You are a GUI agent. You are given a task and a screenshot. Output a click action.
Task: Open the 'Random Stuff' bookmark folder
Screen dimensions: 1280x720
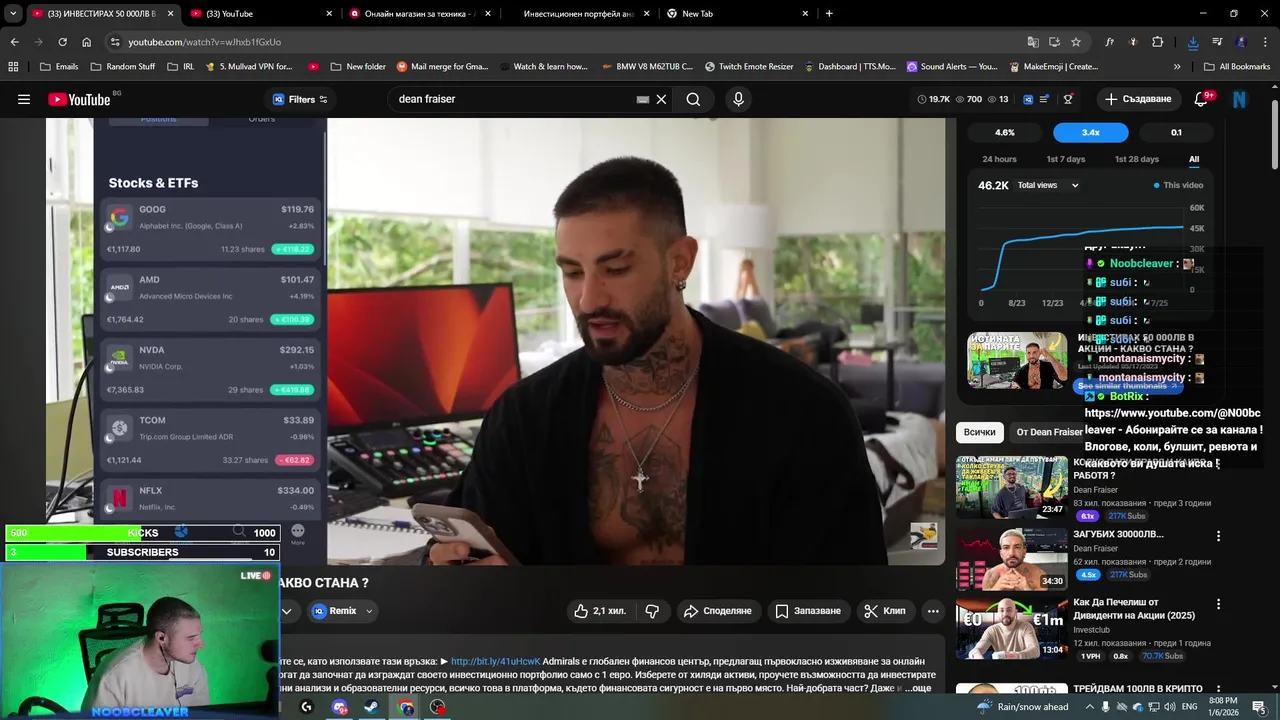(x=122, y=66)
